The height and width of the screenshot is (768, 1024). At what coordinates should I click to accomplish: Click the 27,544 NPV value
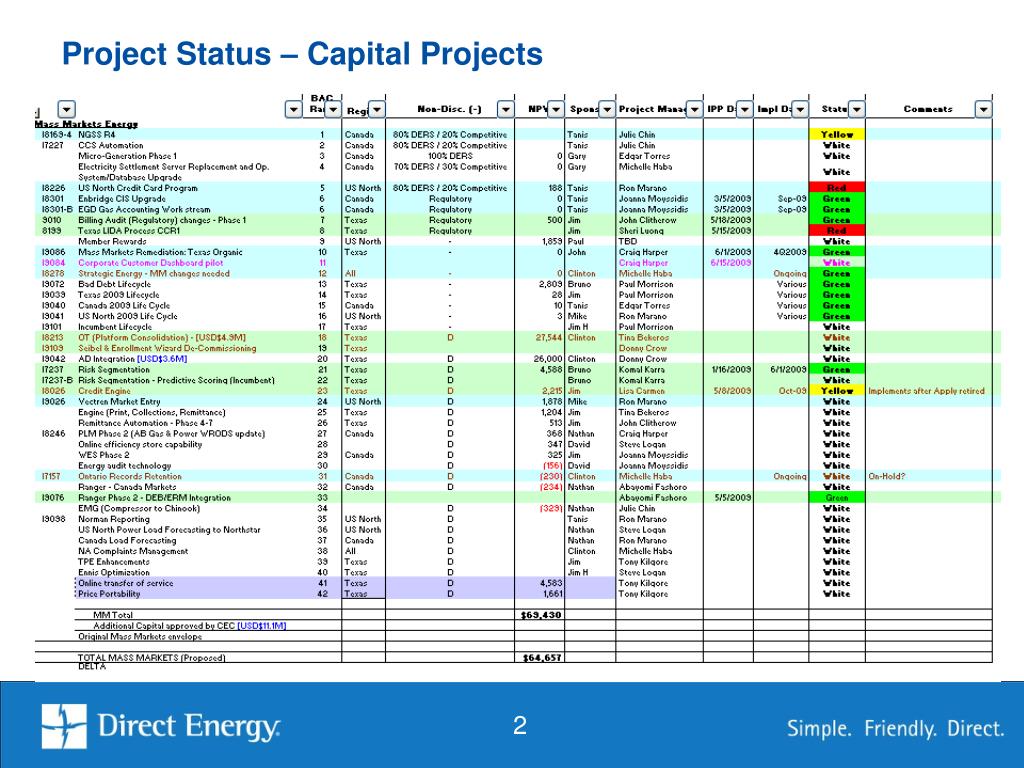(549, 338)
